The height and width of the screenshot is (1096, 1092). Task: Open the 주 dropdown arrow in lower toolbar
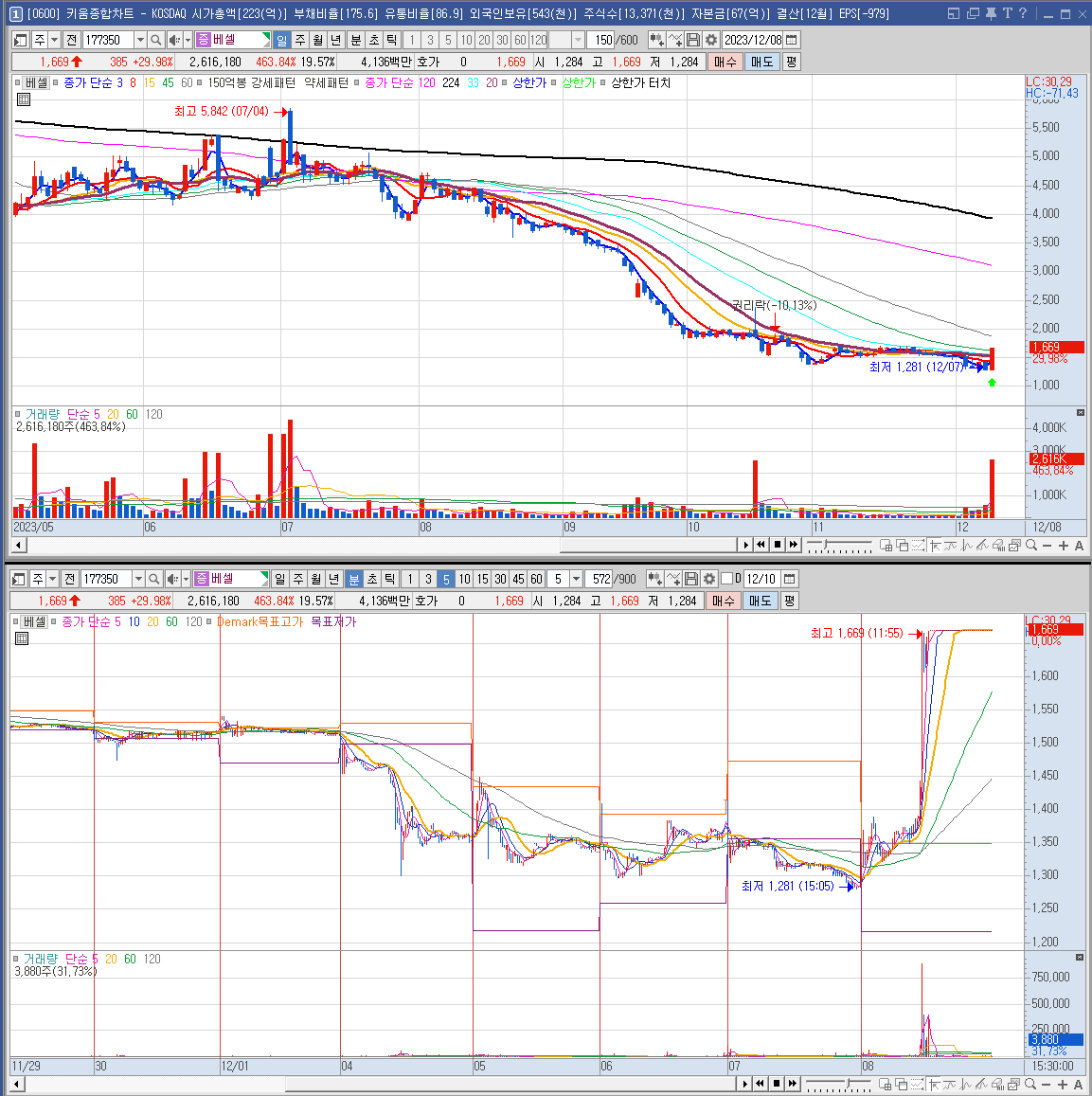click(x=52, y=579)
